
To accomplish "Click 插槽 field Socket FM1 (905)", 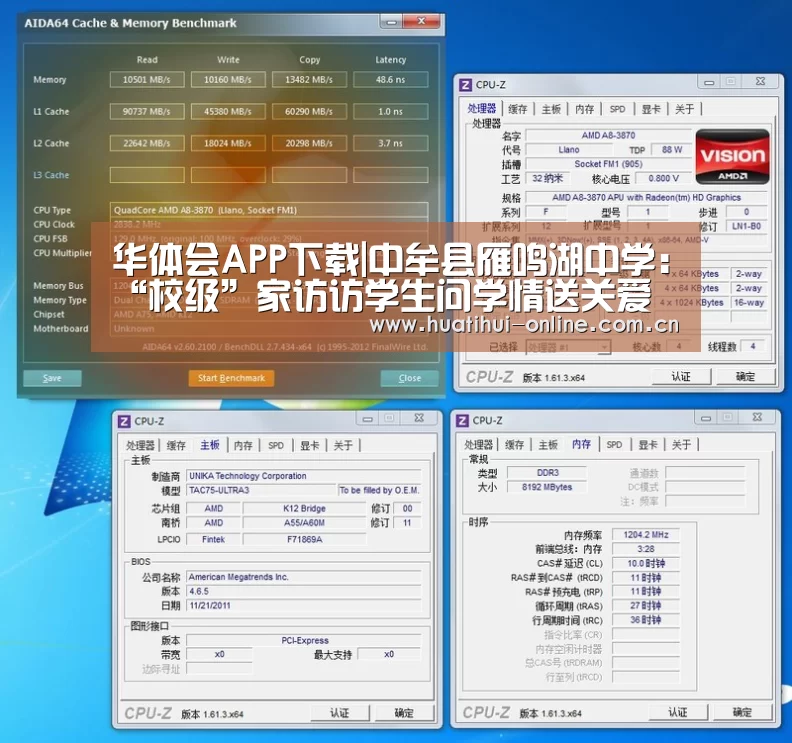I will click(608, 164).
